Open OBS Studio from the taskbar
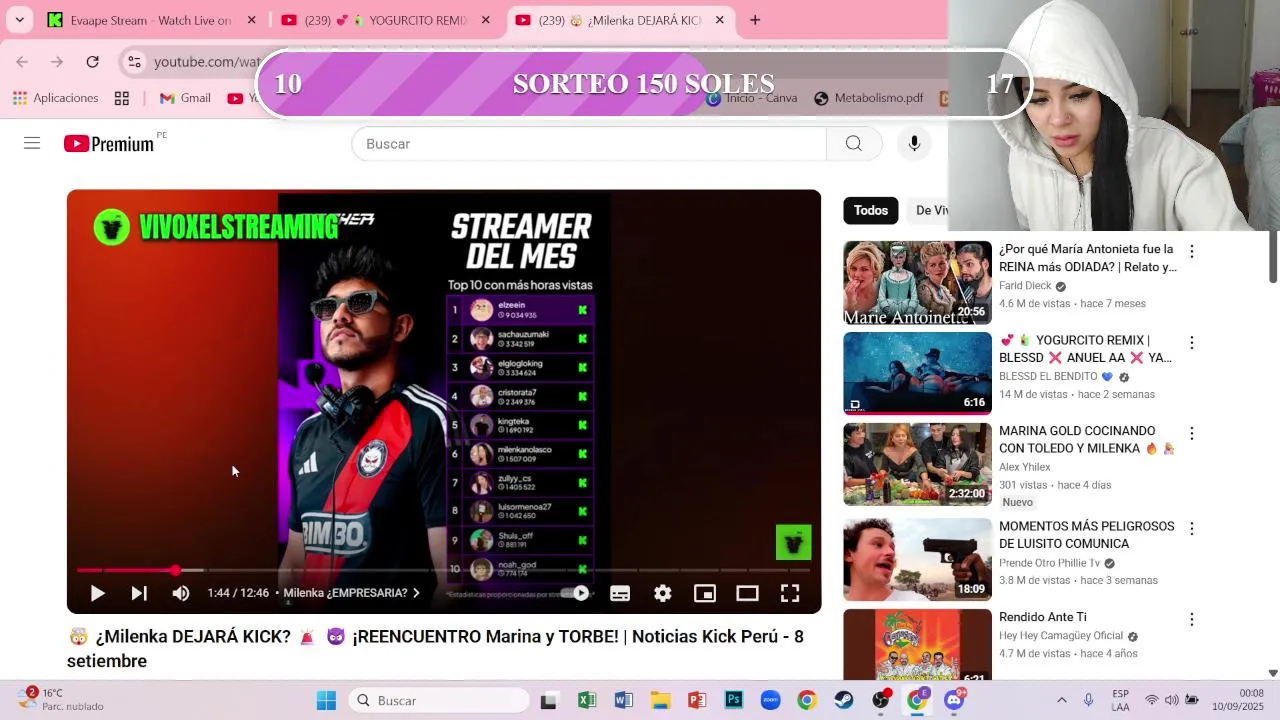The image size is (1280, 720). coord(881,701)
